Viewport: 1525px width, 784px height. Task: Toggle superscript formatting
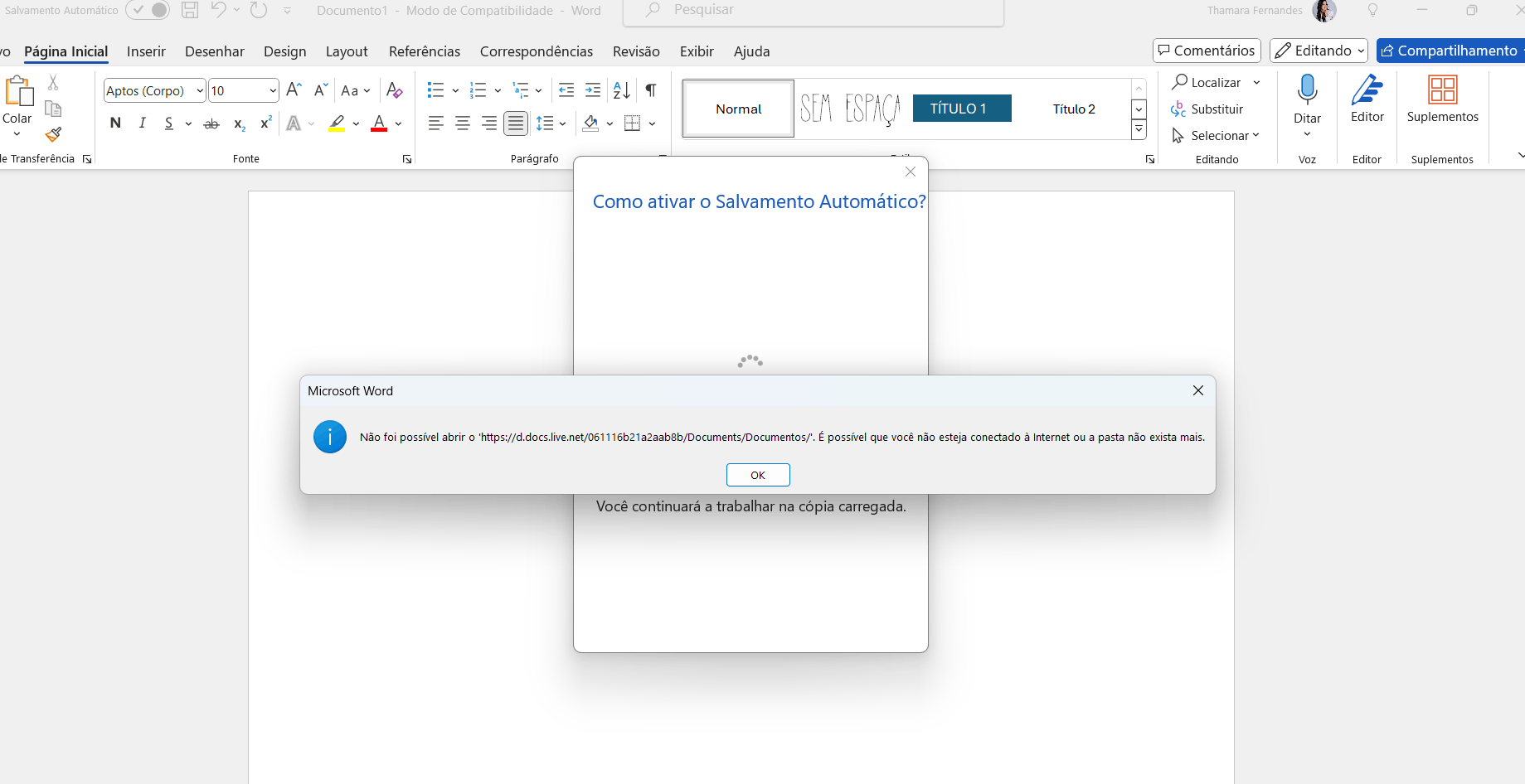tap(265, 123)
